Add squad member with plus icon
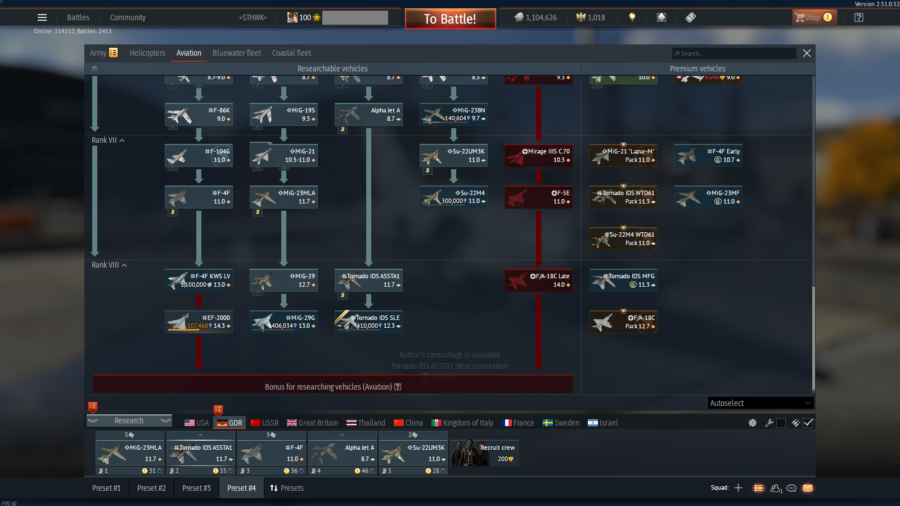Screen dimensions: 900x506 [738, 488]
